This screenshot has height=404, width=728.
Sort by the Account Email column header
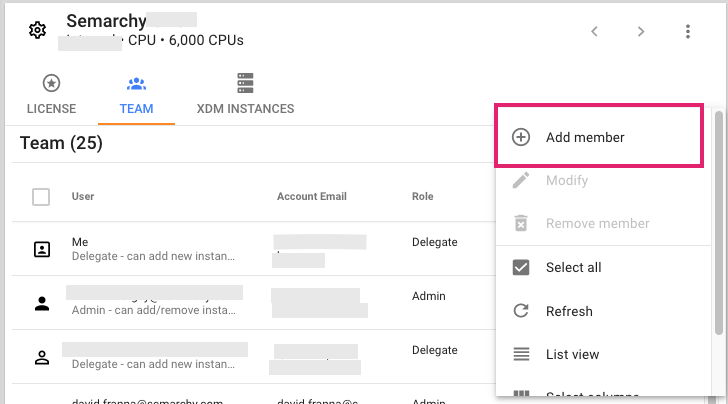tap(312, 196)
